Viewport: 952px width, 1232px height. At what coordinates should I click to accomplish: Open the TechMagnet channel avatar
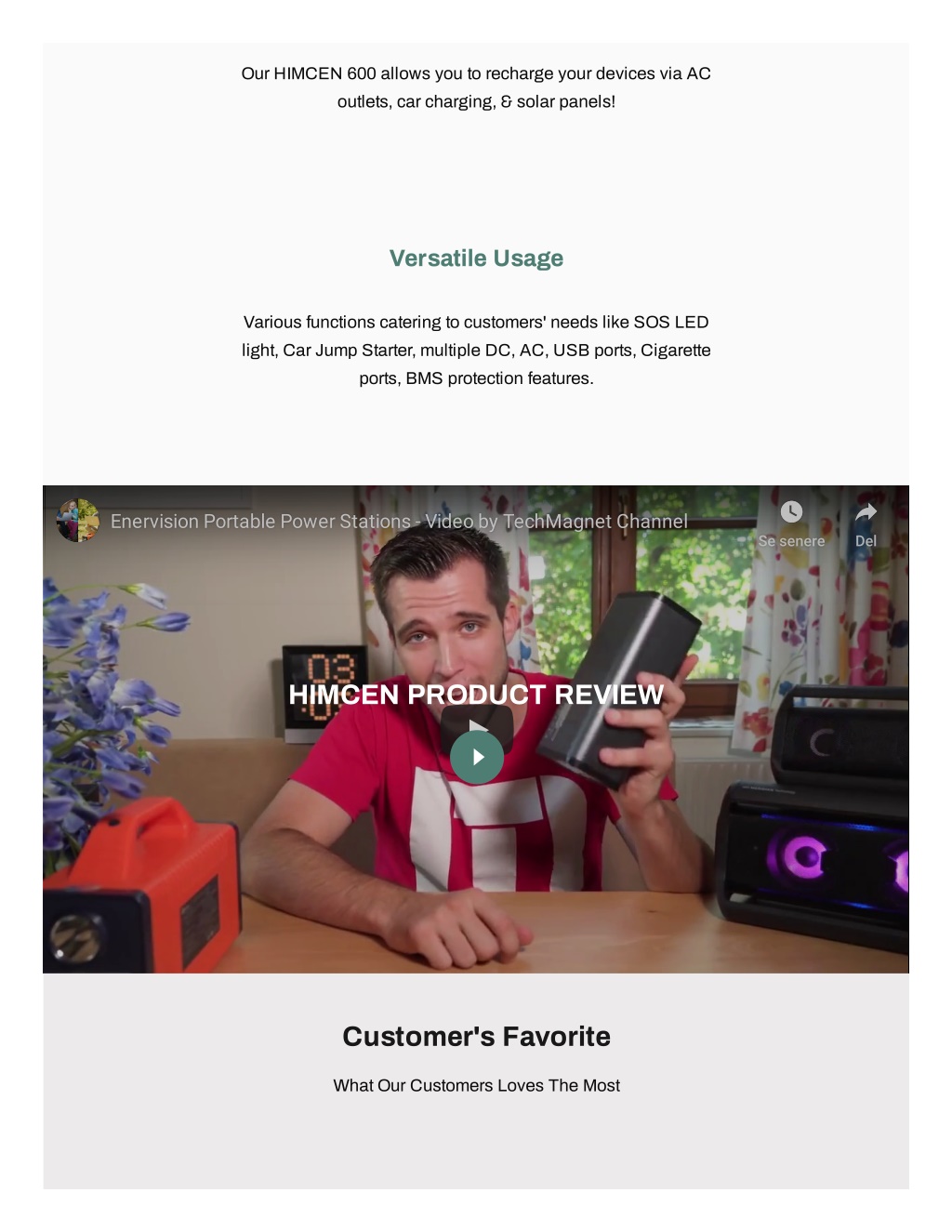[78, 521]
